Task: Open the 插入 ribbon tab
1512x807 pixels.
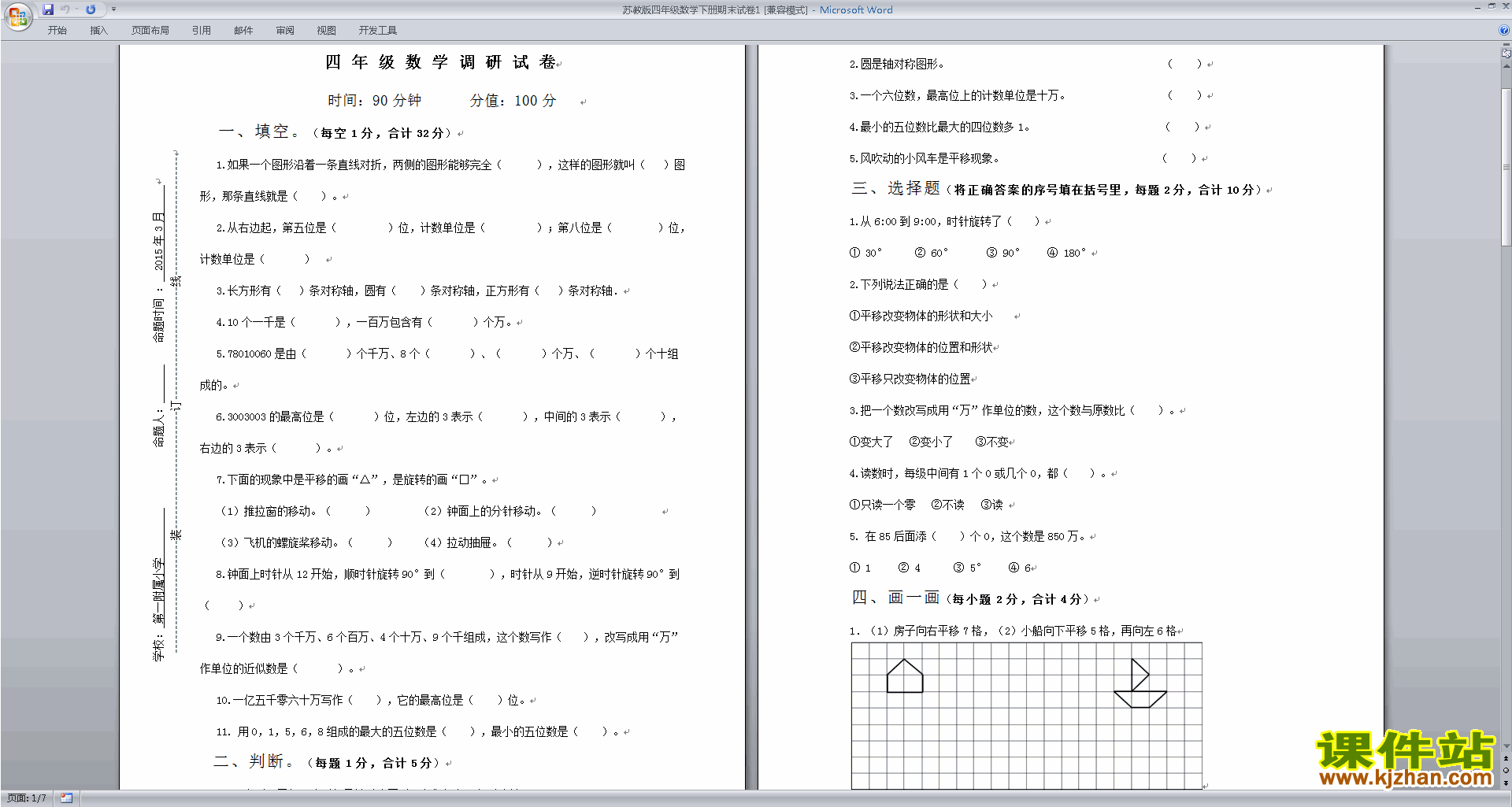Action: [98, 30]
